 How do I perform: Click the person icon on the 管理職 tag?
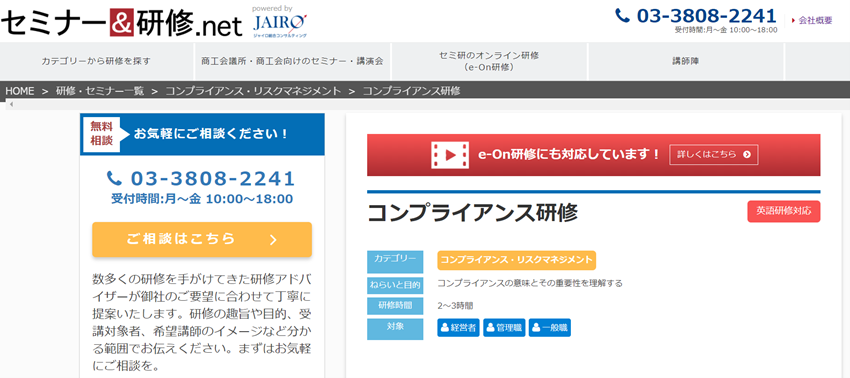tap(491, 328)
